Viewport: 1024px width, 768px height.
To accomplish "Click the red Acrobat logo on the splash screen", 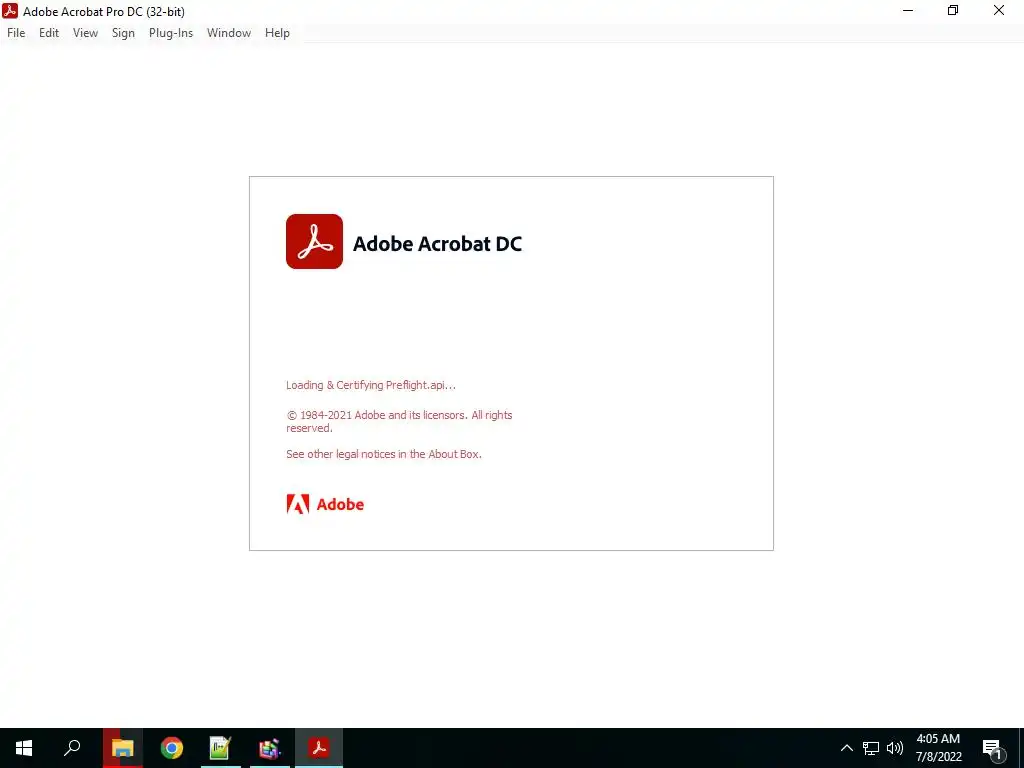I will point(314,241).
